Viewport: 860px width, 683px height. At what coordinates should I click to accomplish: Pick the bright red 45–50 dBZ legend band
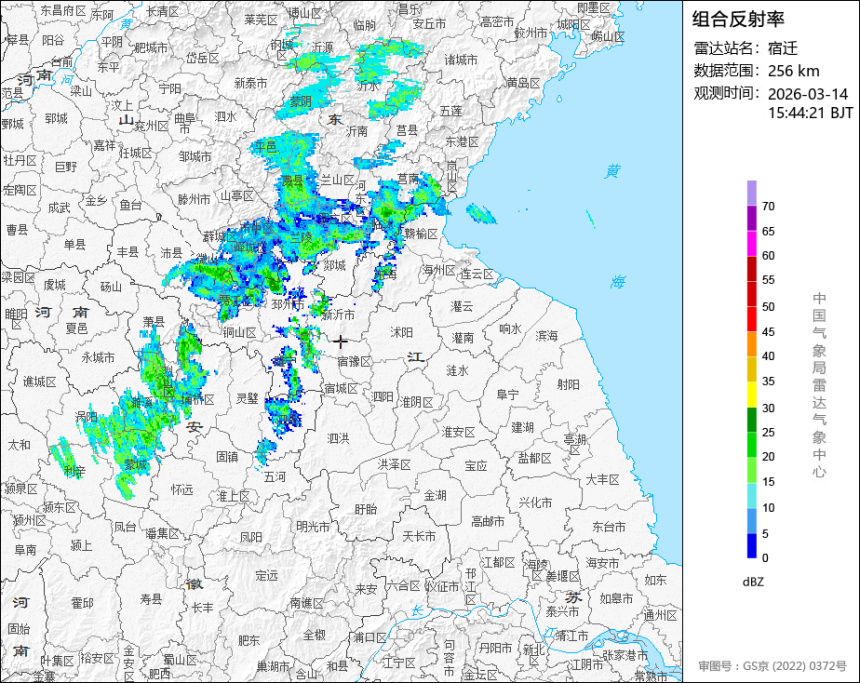751,319
